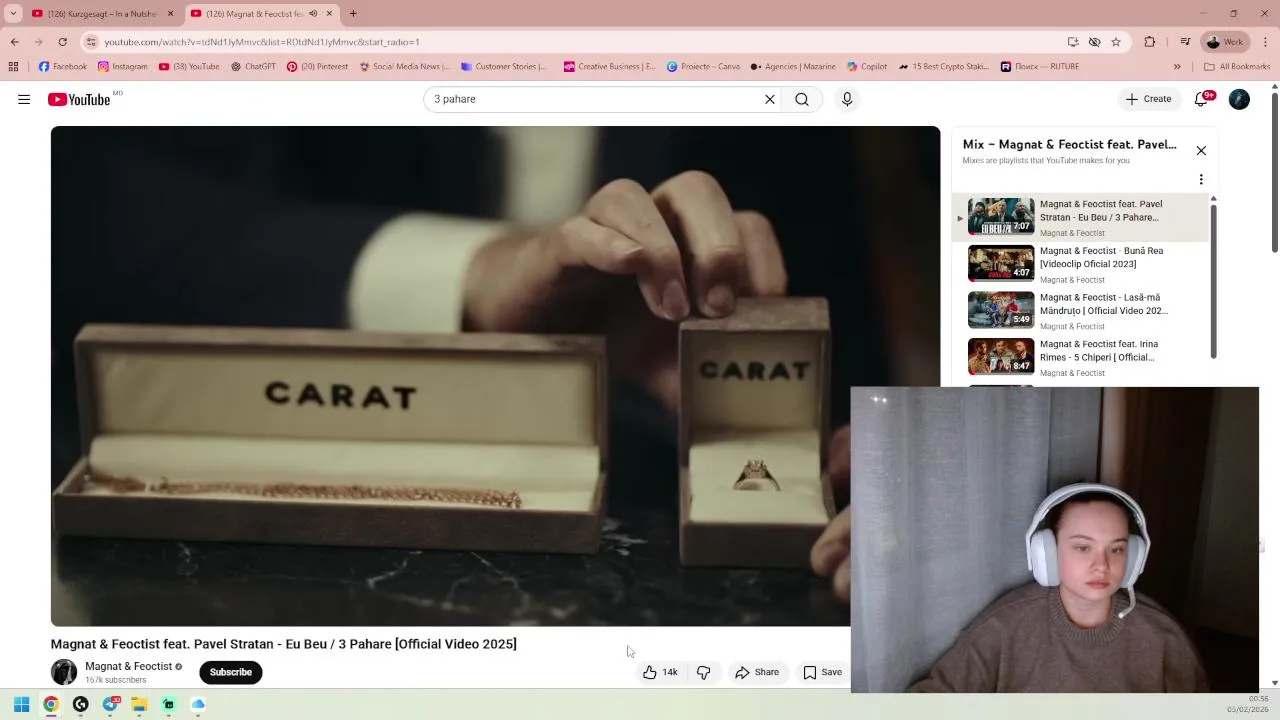Play Bună Rea video in the Mix list

pos(1080,264)
